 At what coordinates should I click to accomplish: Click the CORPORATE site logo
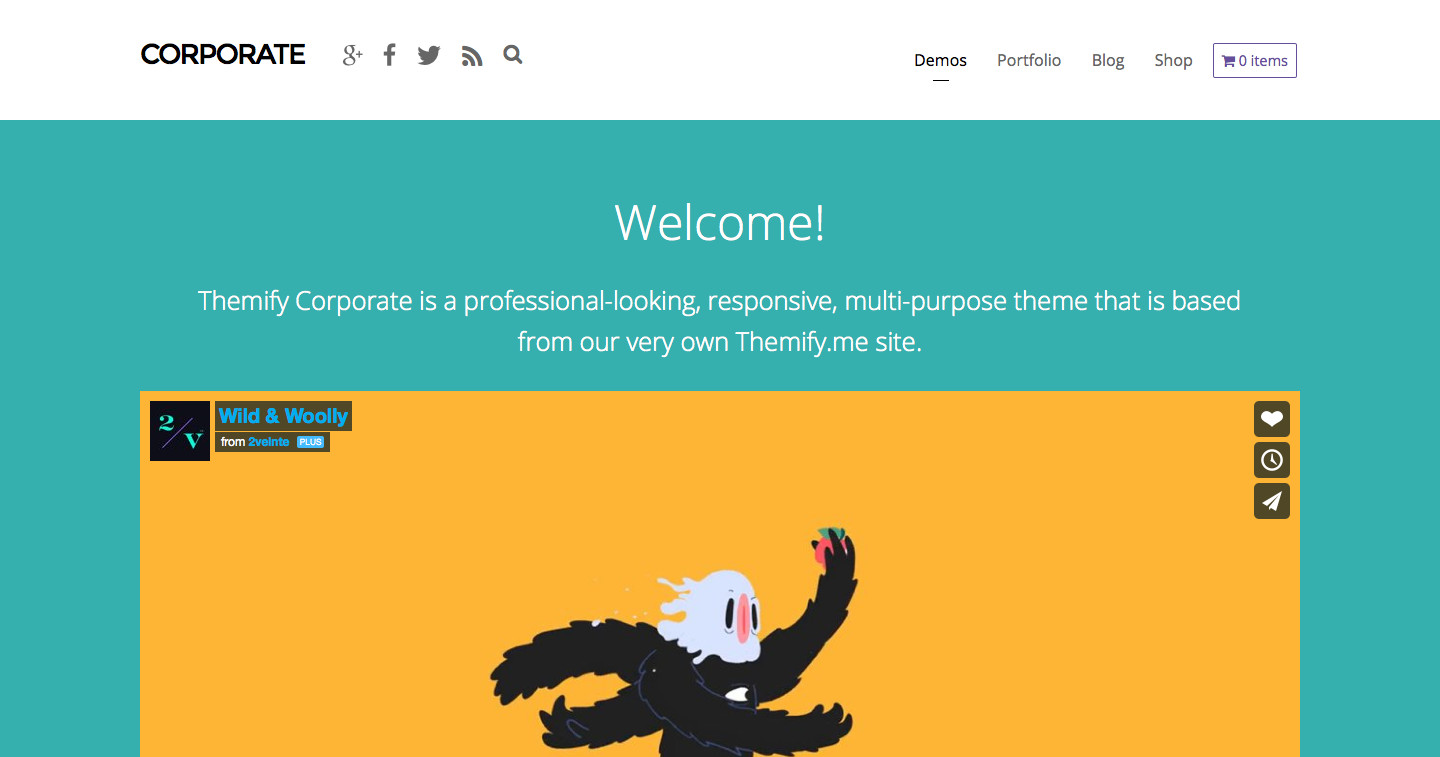pyautogui.click(x=223, y=55)
